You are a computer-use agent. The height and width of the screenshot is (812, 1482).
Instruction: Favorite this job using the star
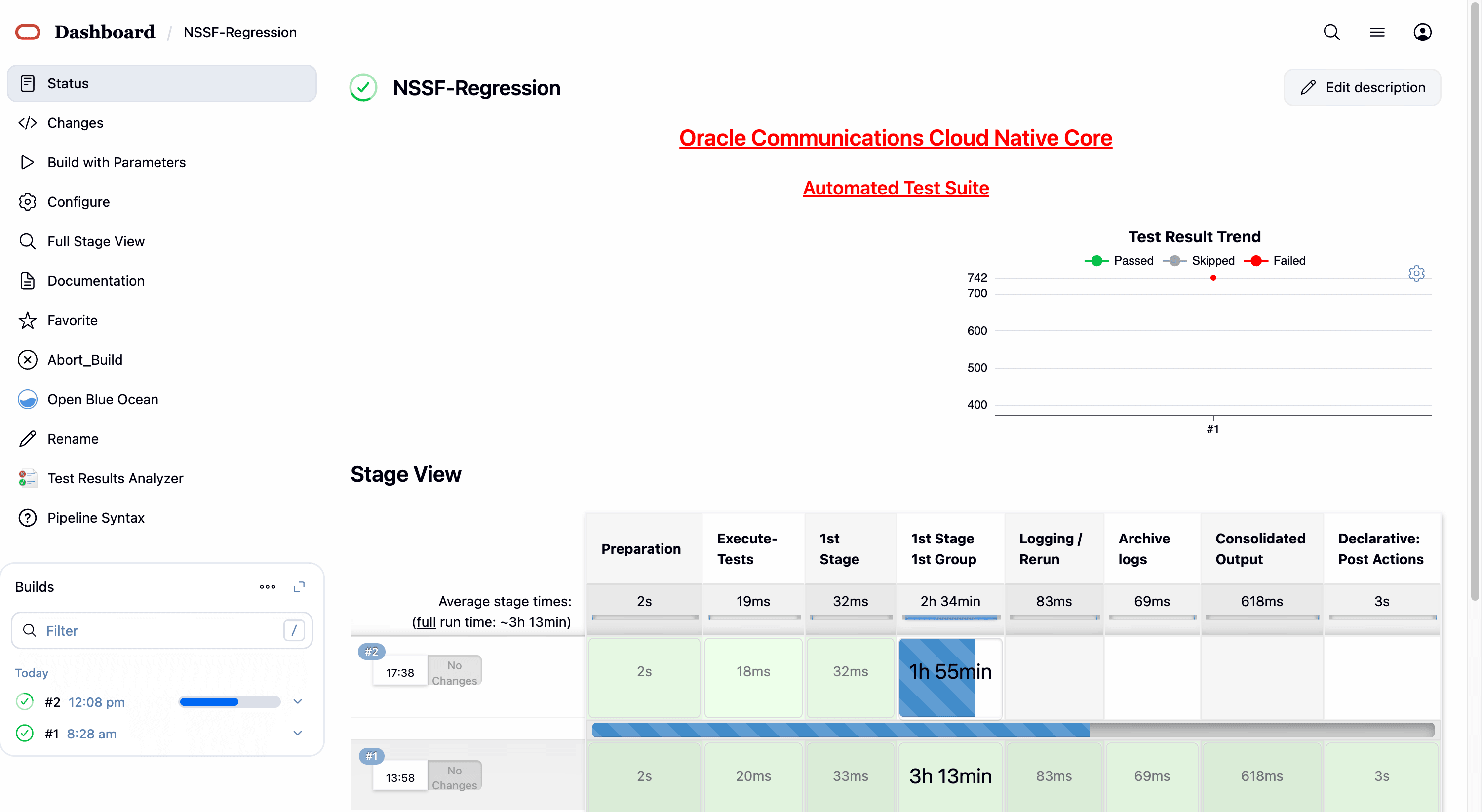tap(28, 320)
